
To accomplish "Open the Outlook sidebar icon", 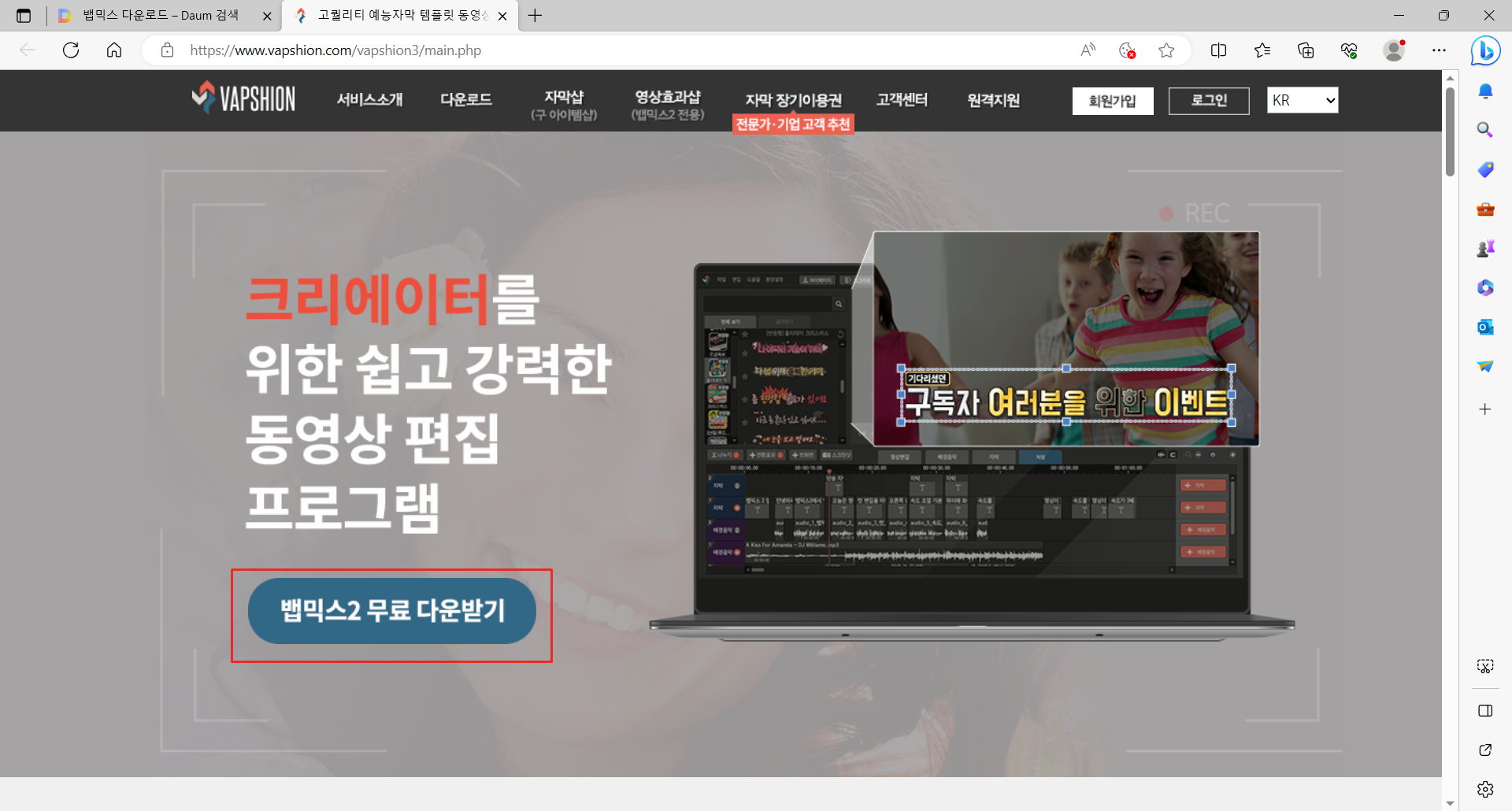I will [x=1485, y=327].
